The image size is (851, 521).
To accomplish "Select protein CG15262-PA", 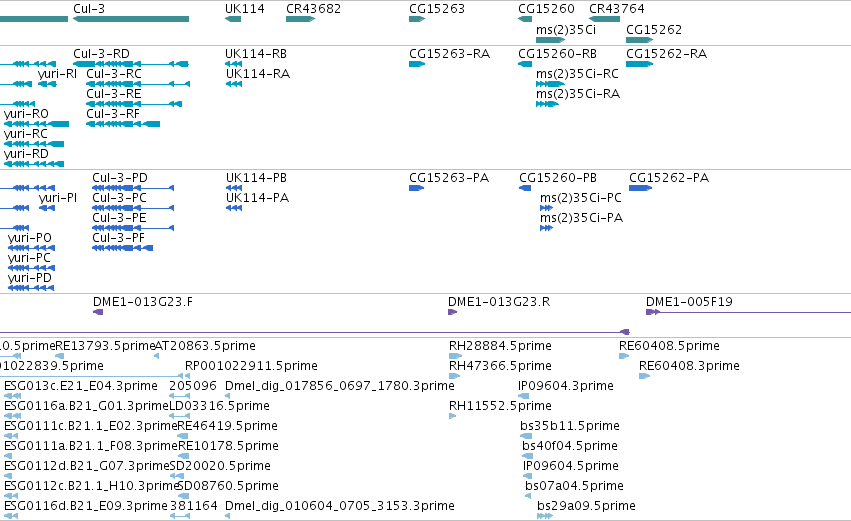I will [669, 178].
